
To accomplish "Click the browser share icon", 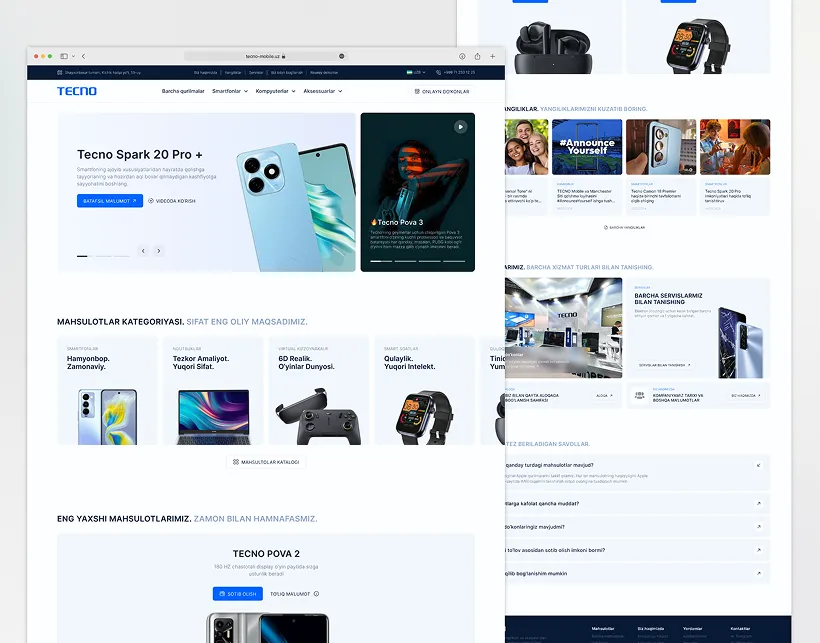I will pos(477,56).
